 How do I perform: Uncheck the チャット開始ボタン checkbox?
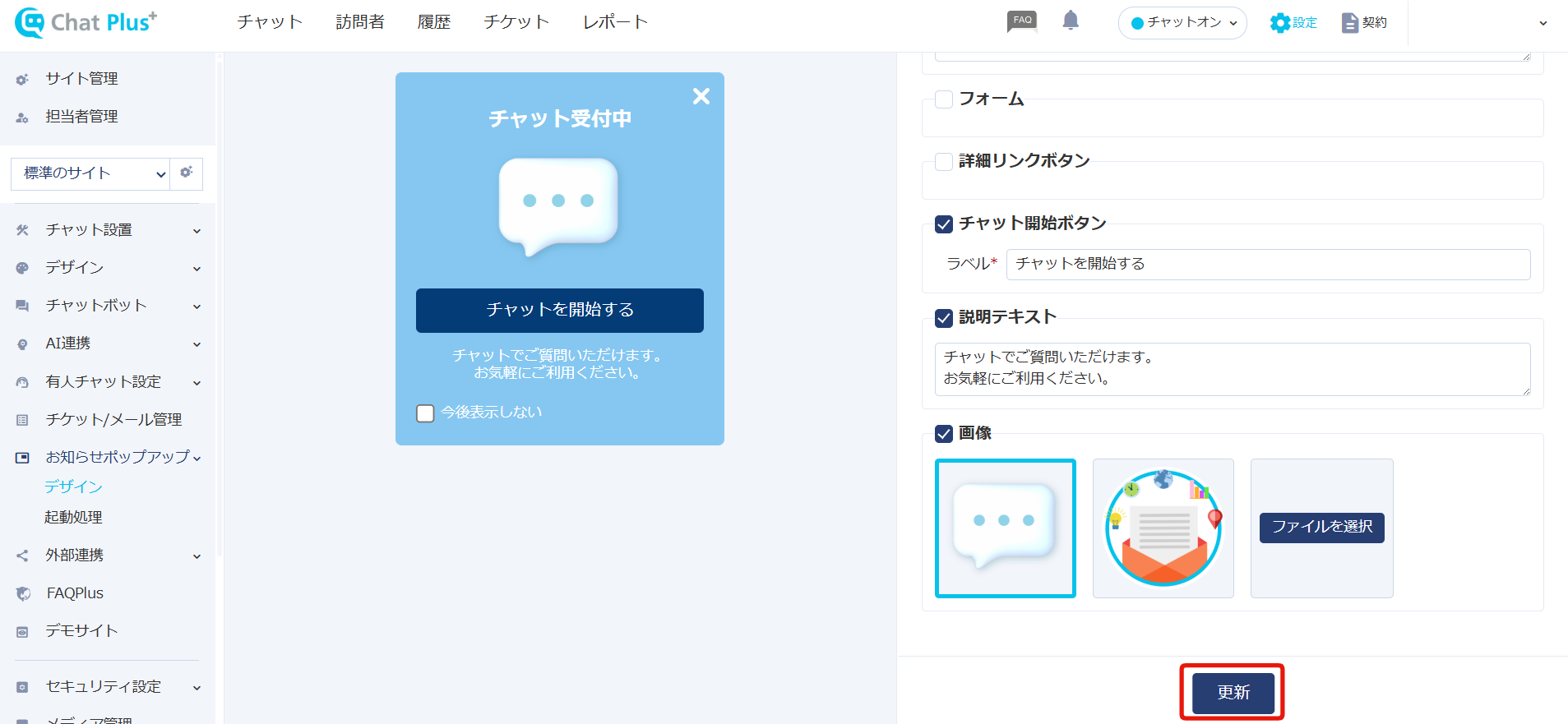pyautogui.click(x=944, y=224)
